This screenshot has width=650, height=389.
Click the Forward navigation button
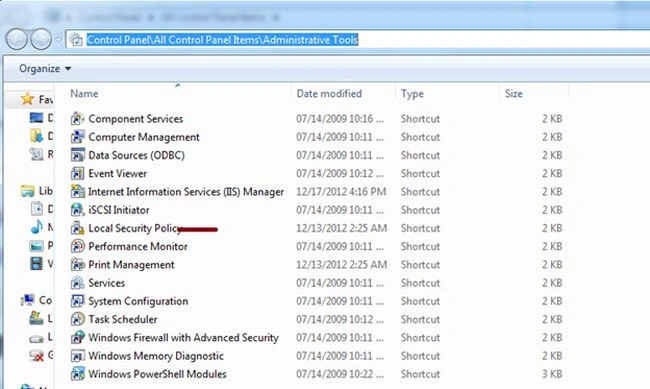point(41,39)
